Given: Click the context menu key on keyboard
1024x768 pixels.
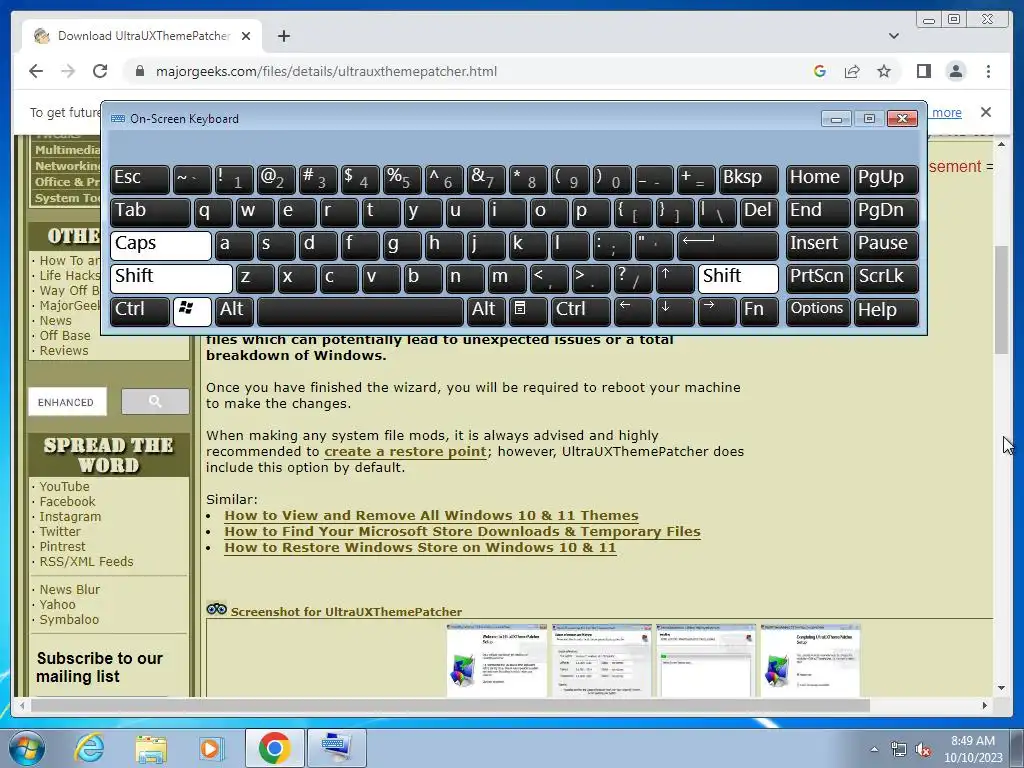Looking at the screenshot, I should click(527, 311).
